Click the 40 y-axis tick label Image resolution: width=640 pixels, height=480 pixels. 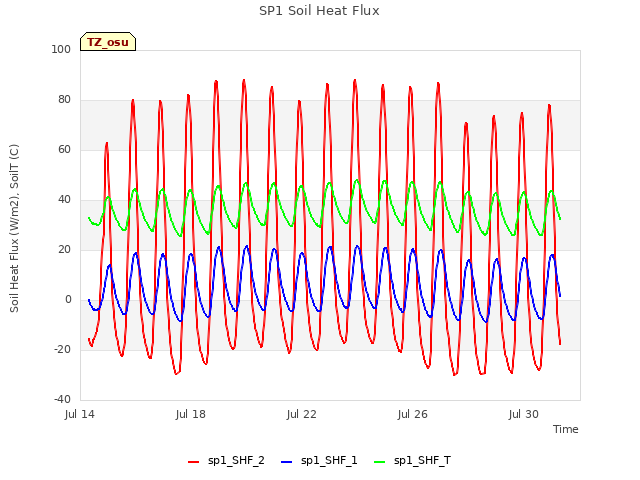tap(64, 200)
